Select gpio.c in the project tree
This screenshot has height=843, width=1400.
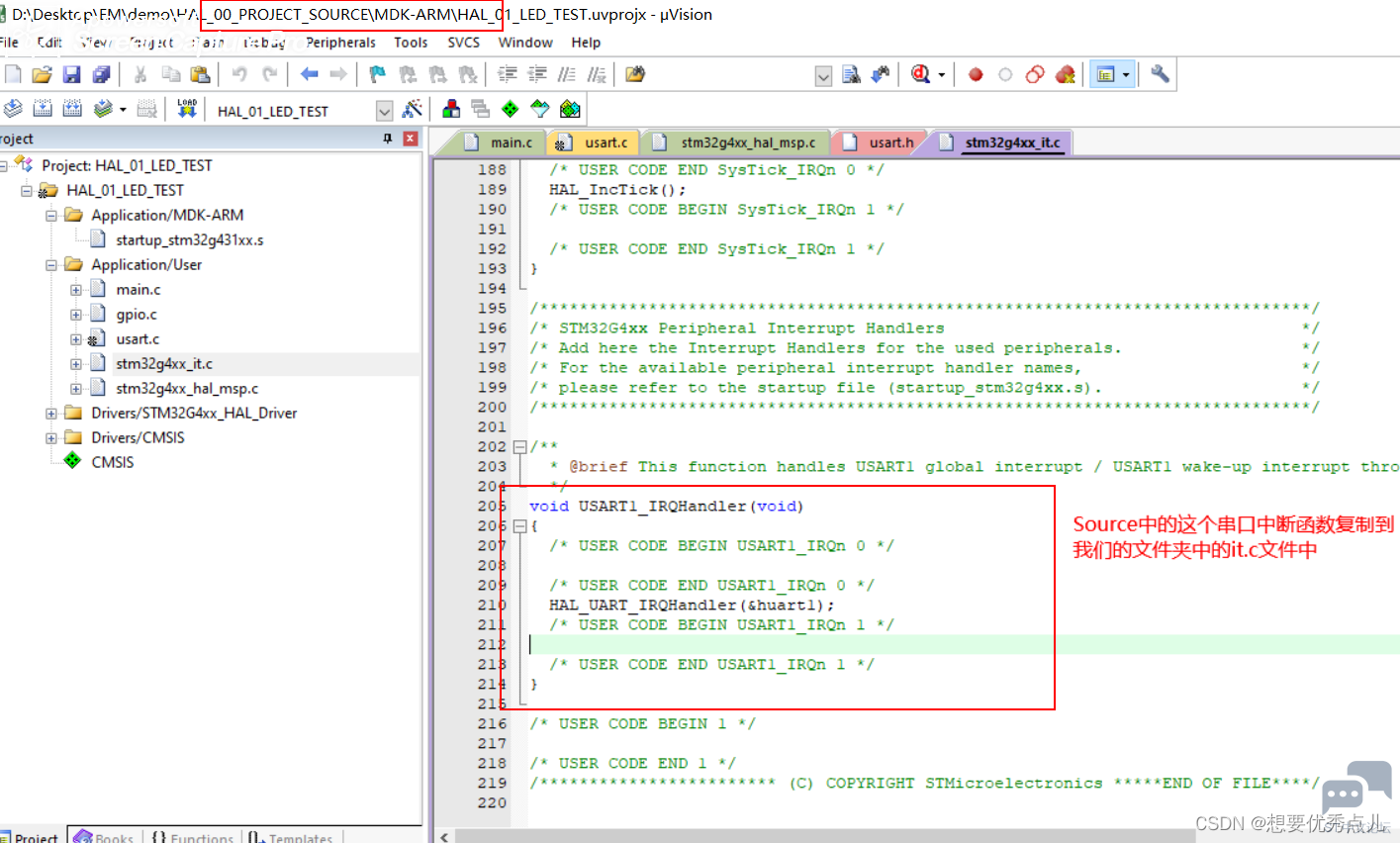coord(137,315)
